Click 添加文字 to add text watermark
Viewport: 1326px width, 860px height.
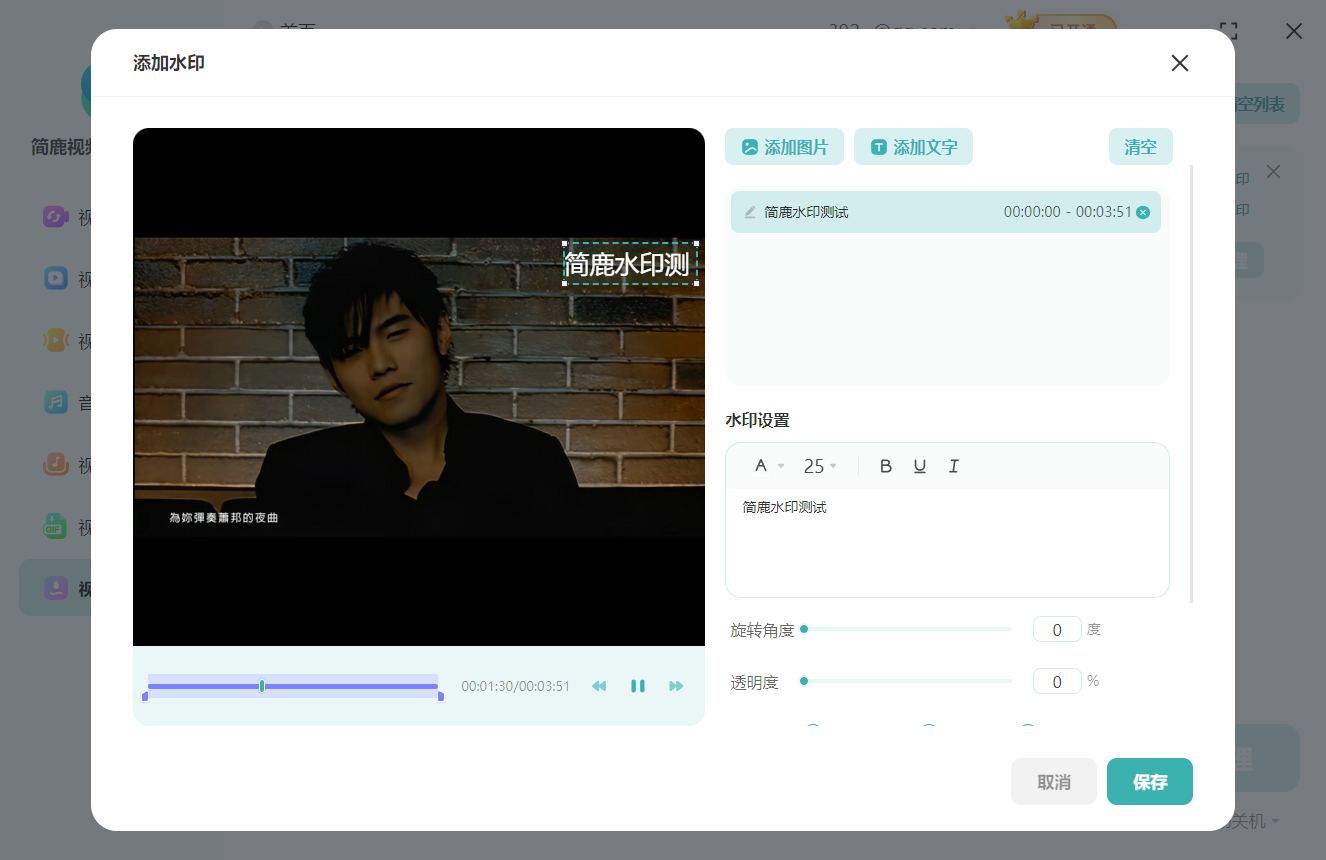(x=913, y=147)
